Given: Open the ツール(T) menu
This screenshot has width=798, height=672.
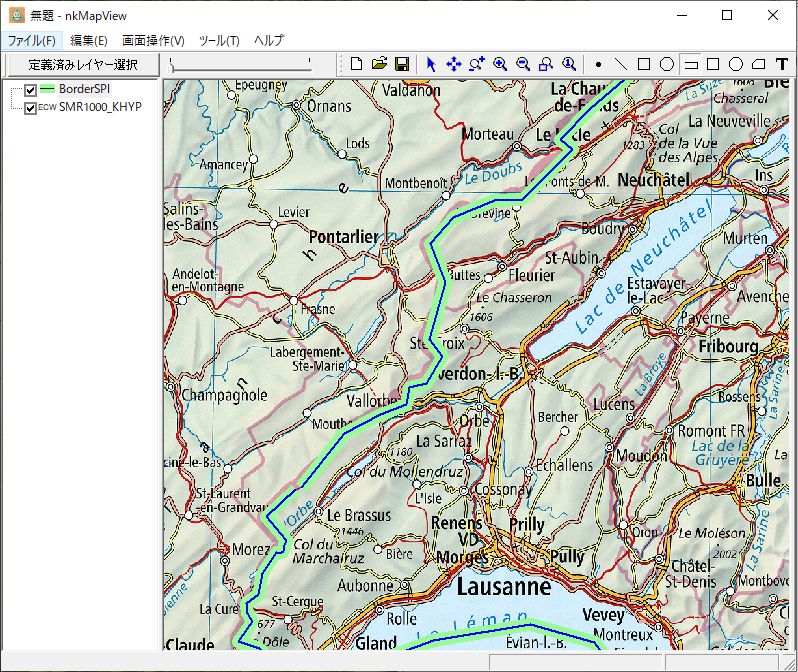Looking at the screenshot, I should click(219, 41).
